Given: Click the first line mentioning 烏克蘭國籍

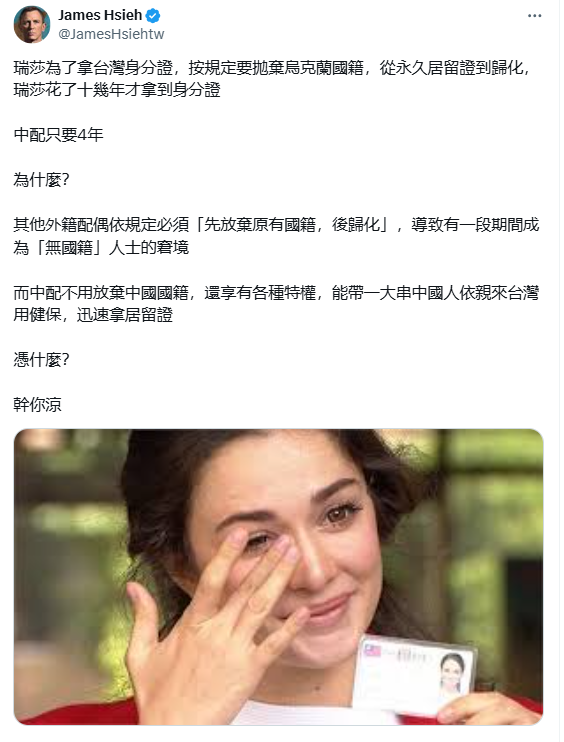Looking at the screenshot, I should (271, 68).
